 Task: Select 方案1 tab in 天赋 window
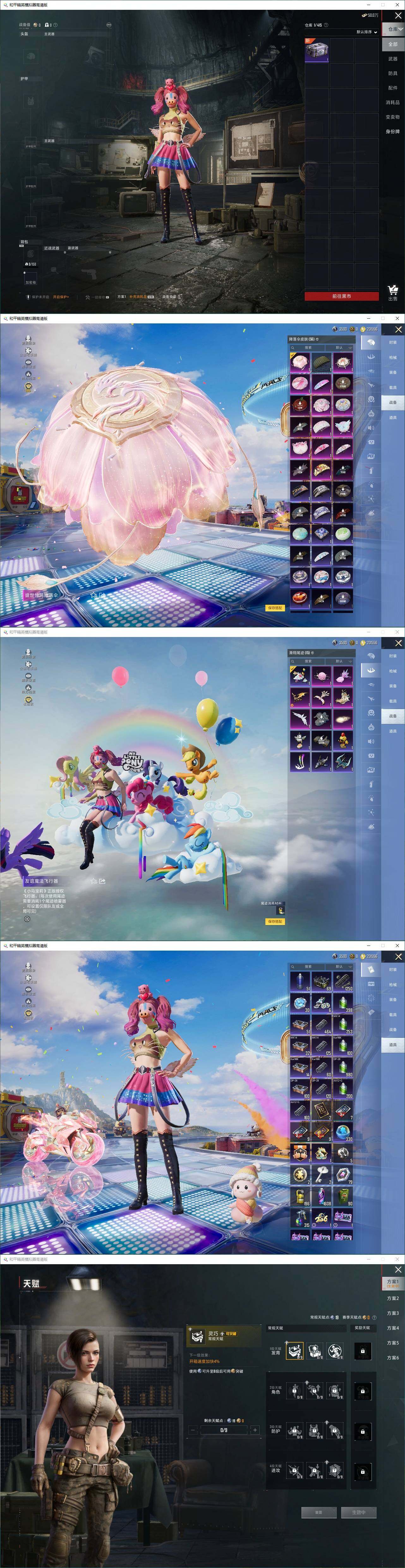point(393,1284)
